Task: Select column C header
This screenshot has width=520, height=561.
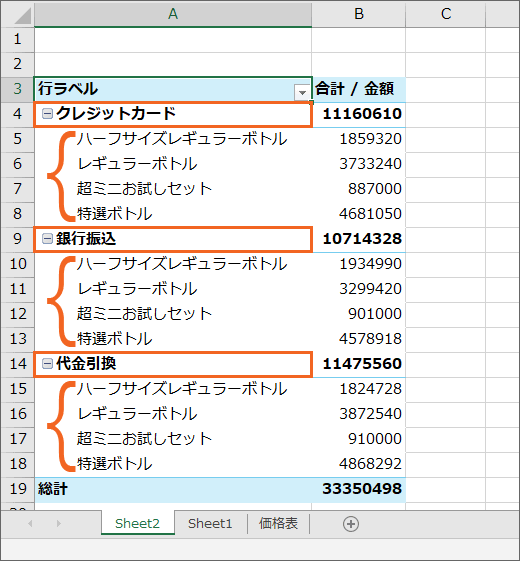Action: (446, 14)
